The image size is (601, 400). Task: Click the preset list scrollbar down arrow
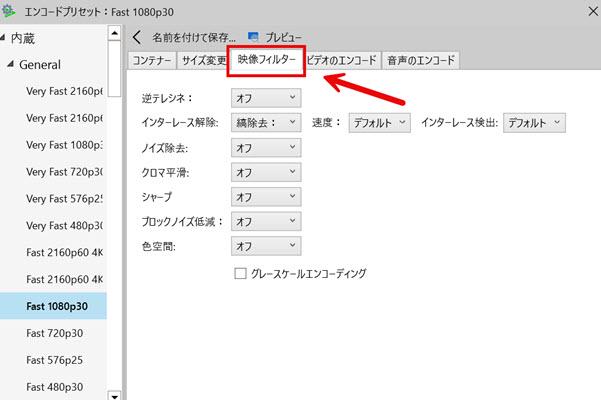113,394
